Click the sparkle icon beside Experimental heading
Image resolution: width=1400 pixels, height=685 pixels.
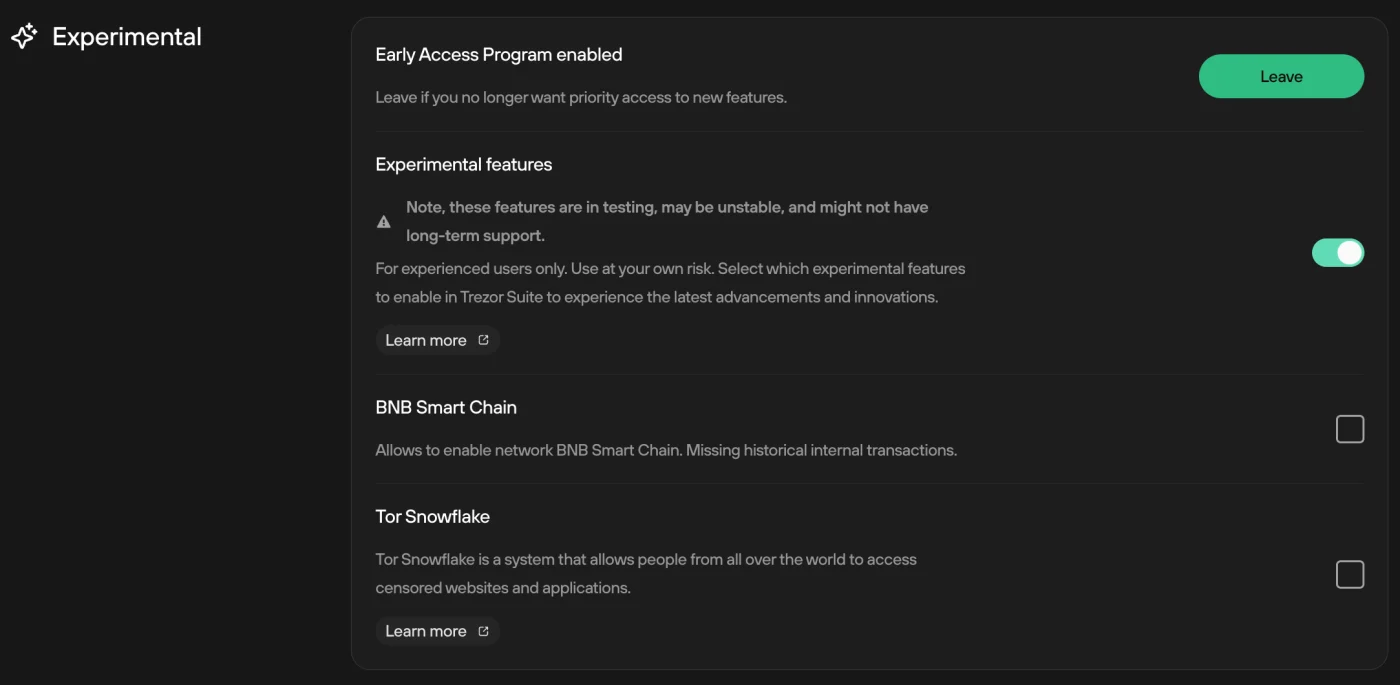pyautogui.click(x=24, y=37)
